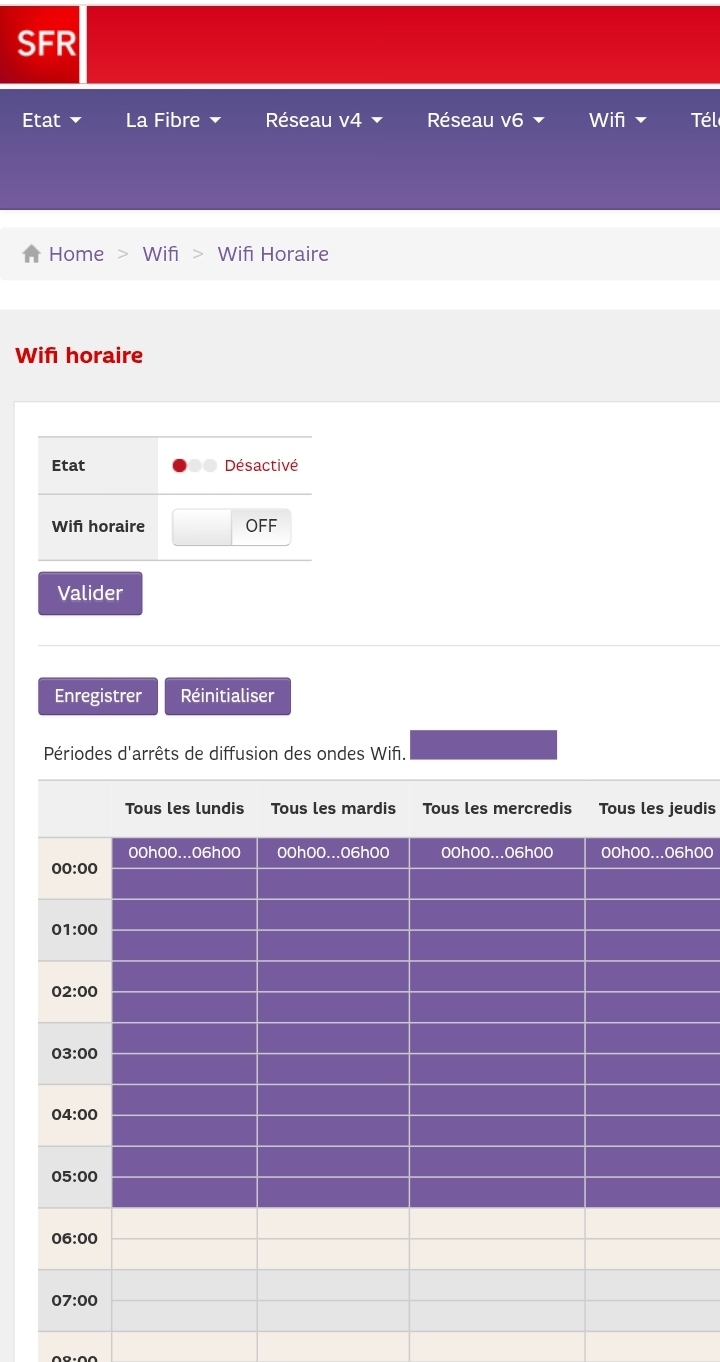Click the SFR logo
720x1362 pixels.
[44, 45]
